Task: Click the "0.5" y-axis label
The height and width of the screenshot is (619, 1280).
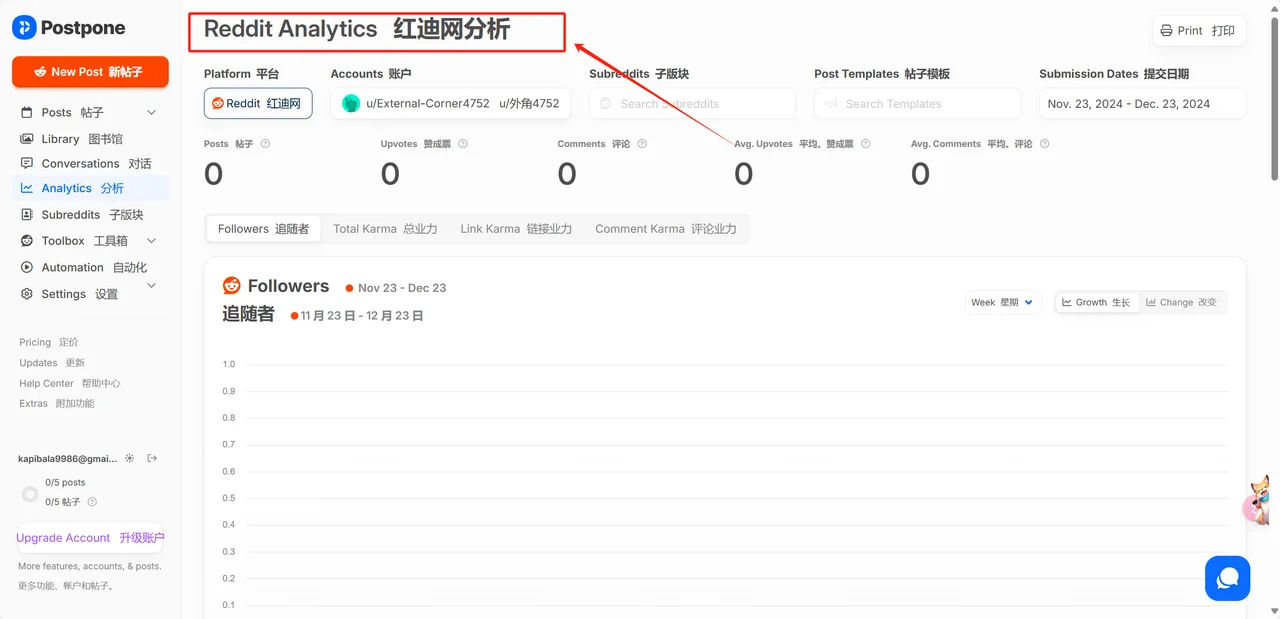Action: [229, 498]
